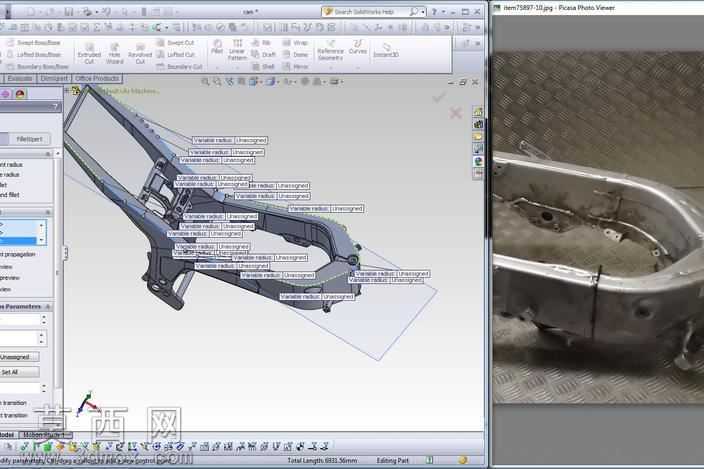Select the No preview option
This screenshot has height=469, width=704.
[x=5, y=289]
